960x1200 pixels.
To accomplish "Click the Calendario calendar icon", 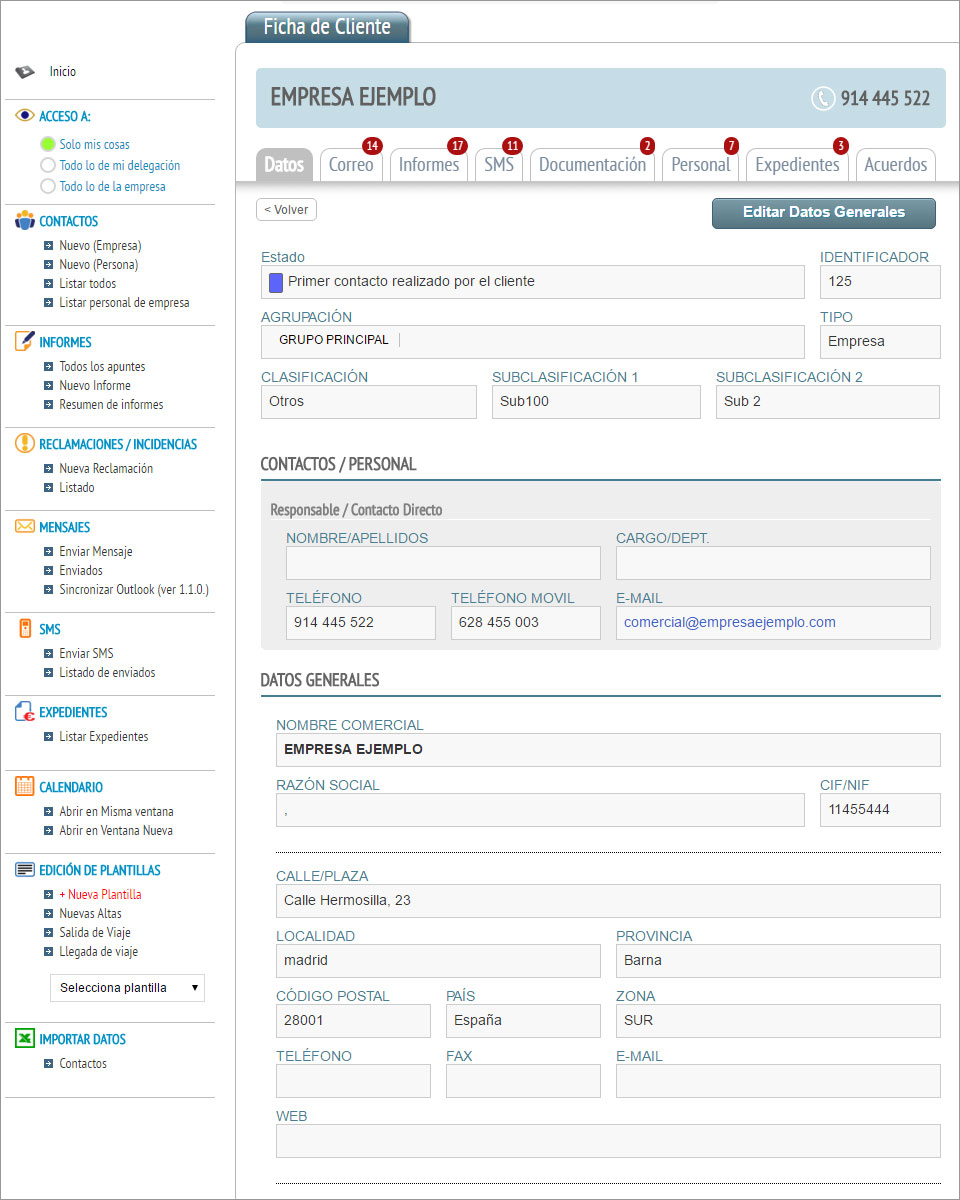I will point(25,787).
